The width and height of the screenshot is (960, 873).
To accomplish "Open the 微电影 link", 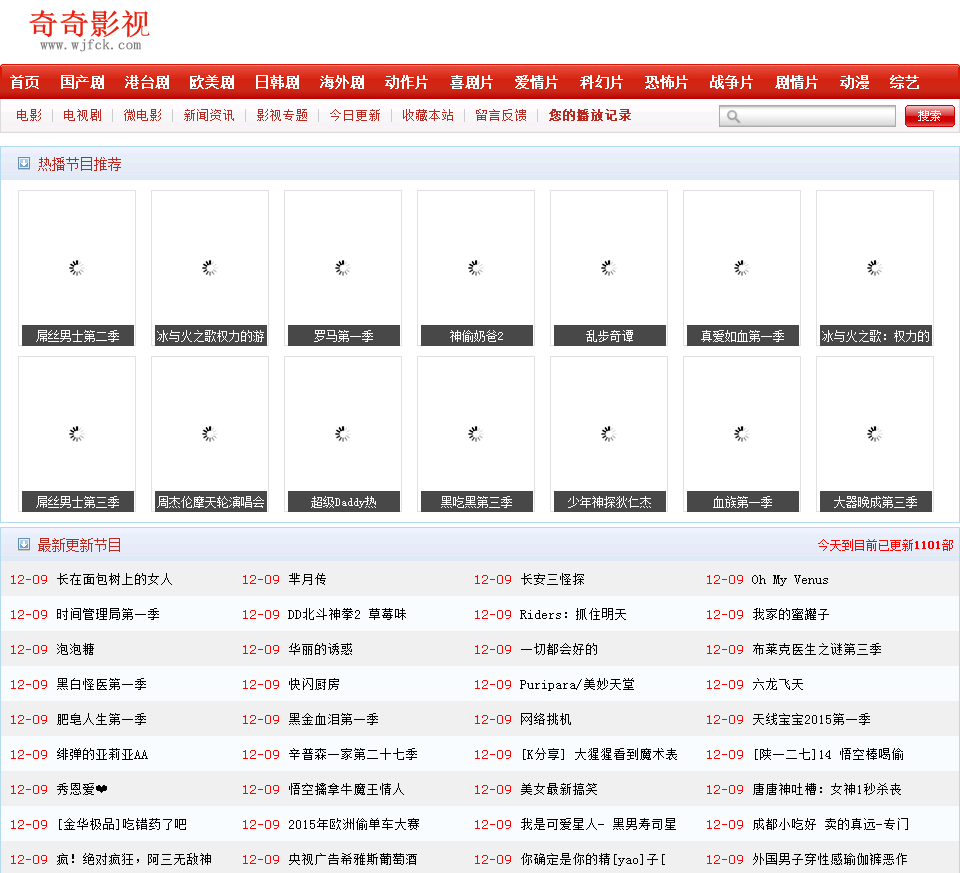I will click(x=143, y=115).
